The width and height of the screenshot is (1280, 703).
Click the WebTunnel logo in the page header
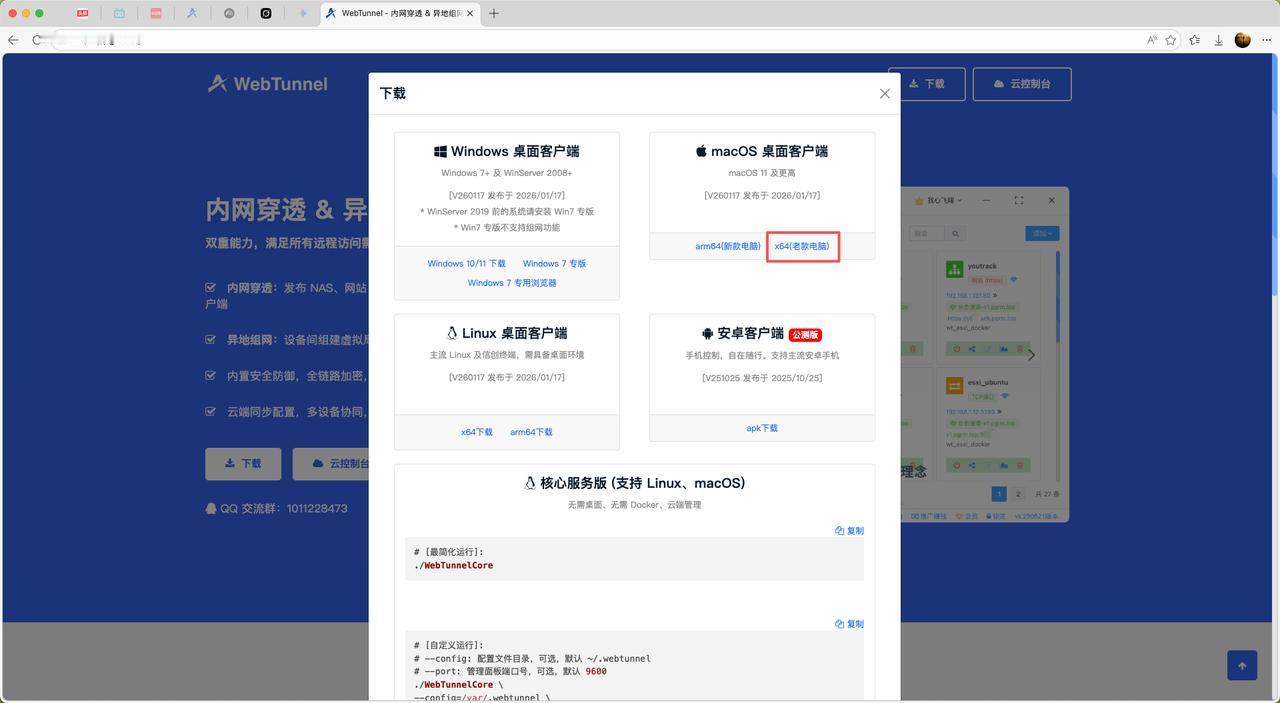(x=268, y=85)
